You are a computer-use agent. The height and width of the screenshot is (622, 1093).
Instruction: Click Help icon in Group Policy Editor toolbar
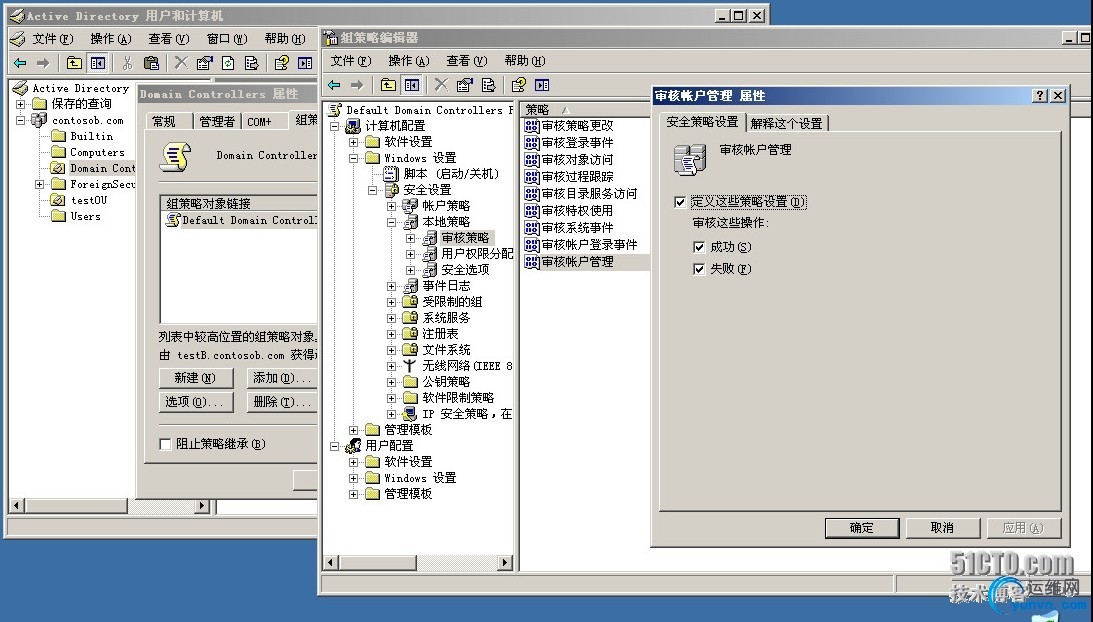518,85
